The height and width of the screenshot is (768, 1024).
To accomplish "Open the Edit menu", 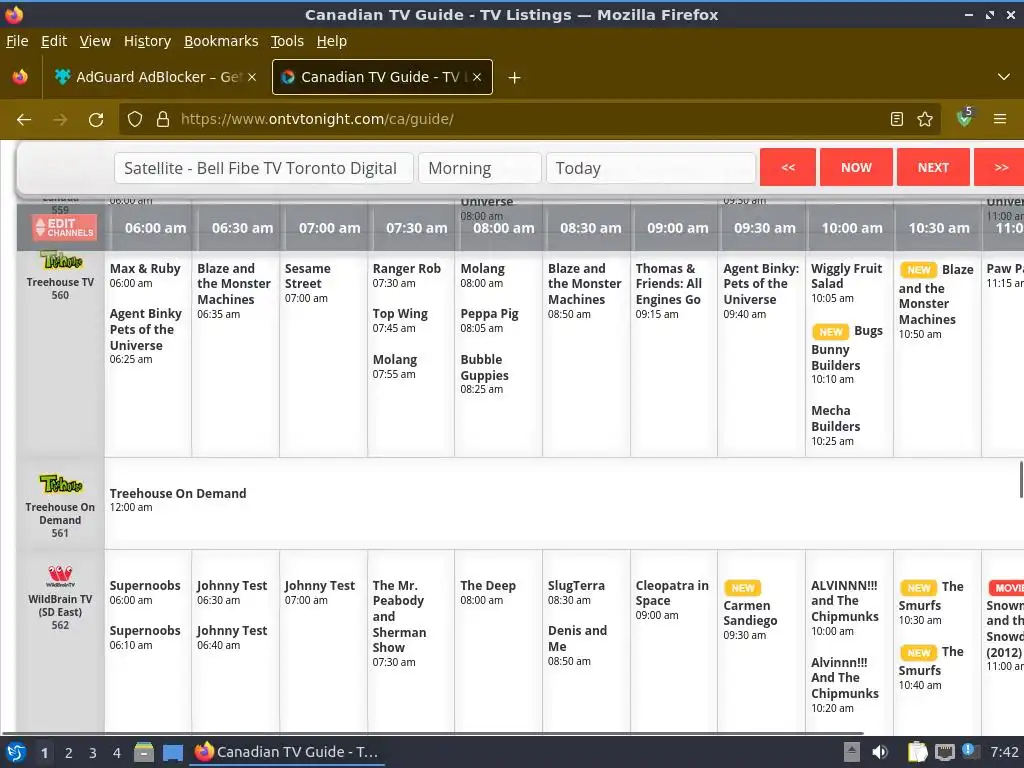I will tap(54, 41).
